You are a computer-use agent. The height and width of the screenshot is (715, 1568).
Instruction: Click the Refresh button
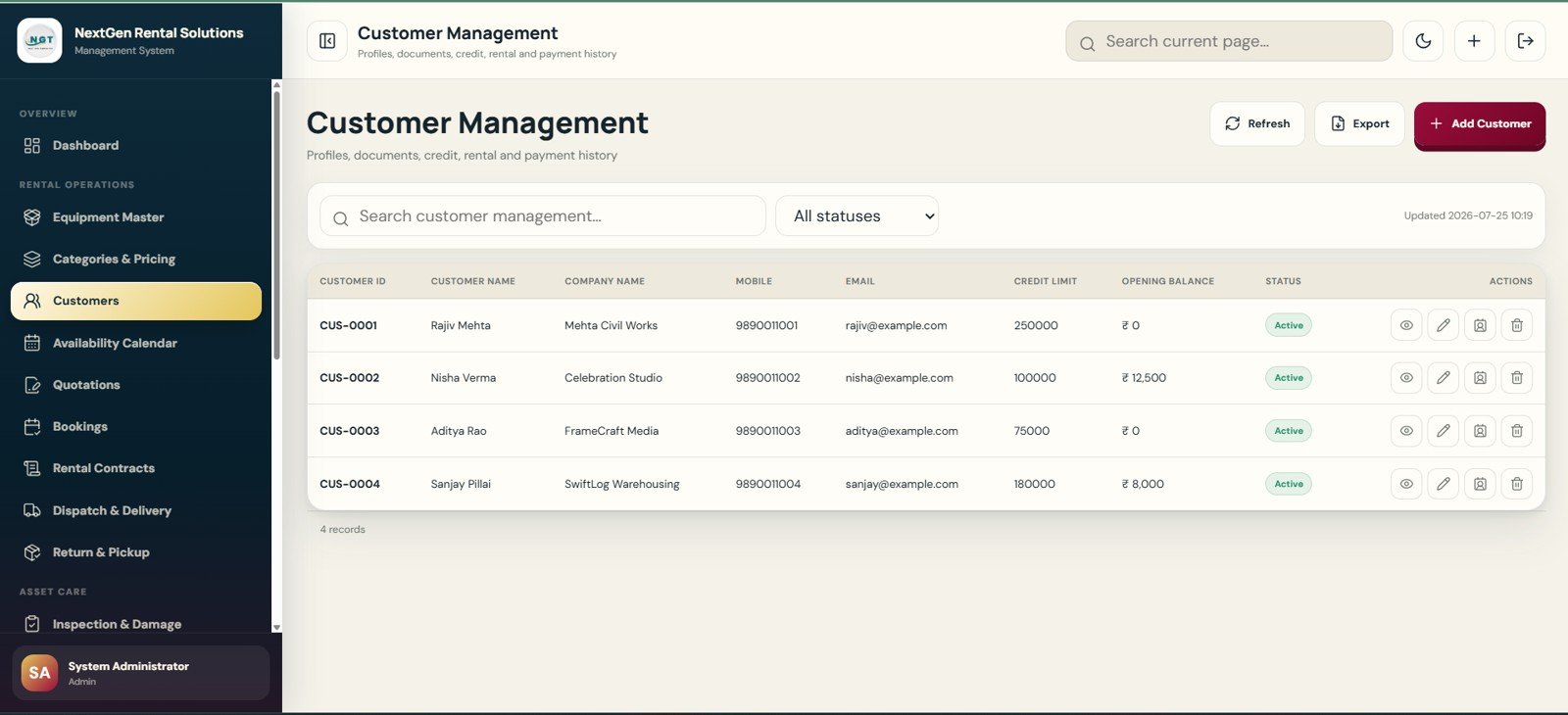click(1257, 123)
